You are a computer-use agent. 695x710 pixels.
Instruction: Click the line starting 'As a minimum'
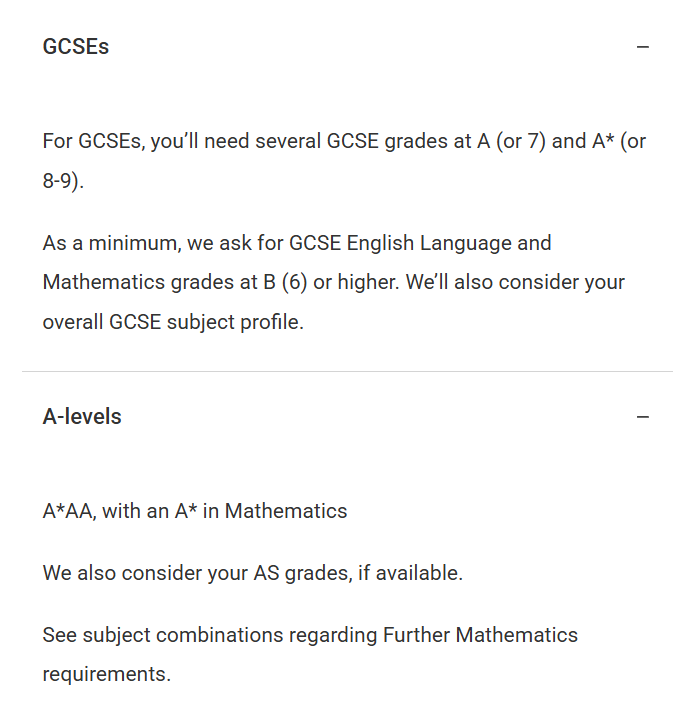click(x=297, y=243)
